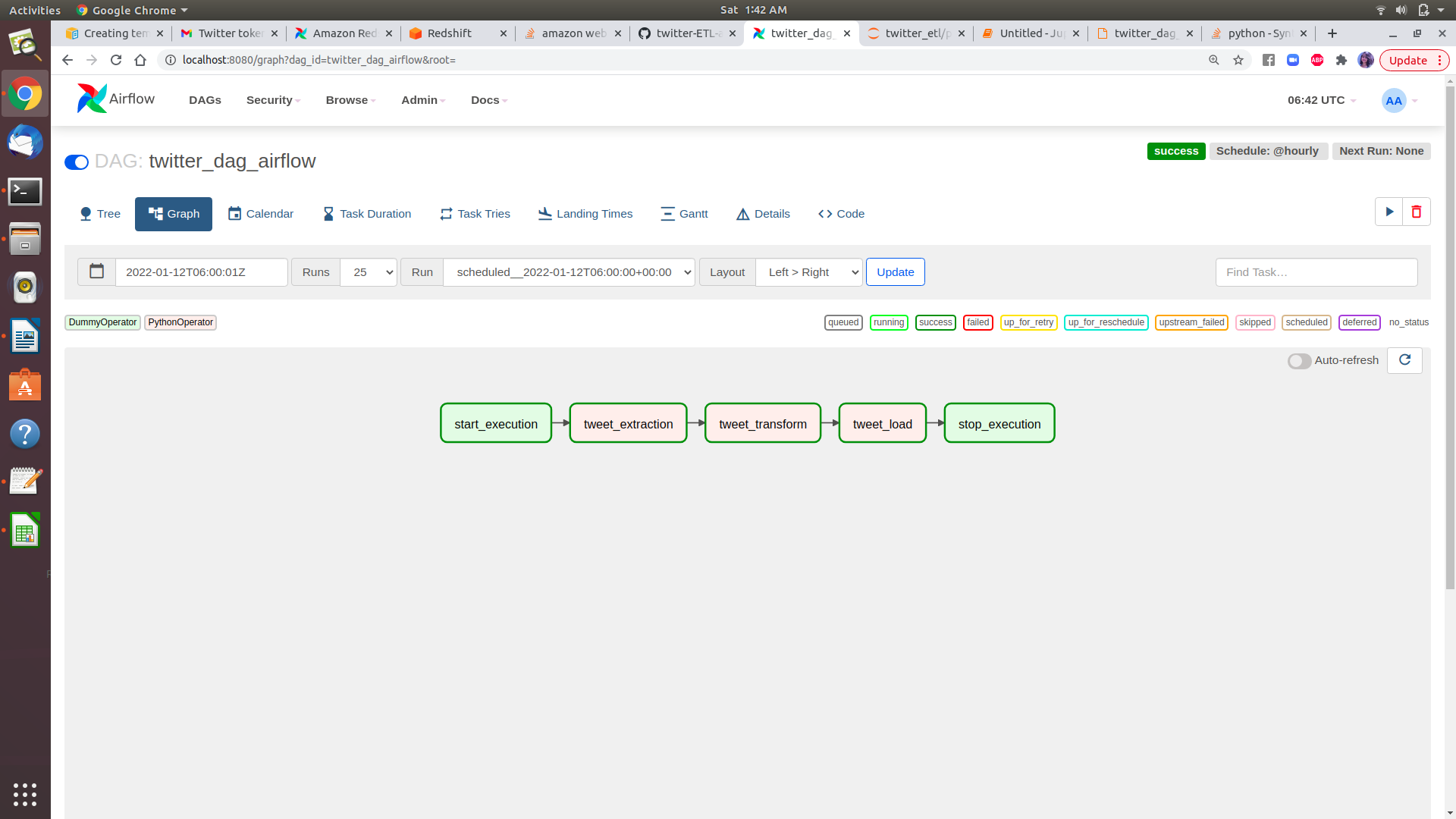Pause the twitter_dag_airflow DAG toggle
1456x819 pixels.
77,162
